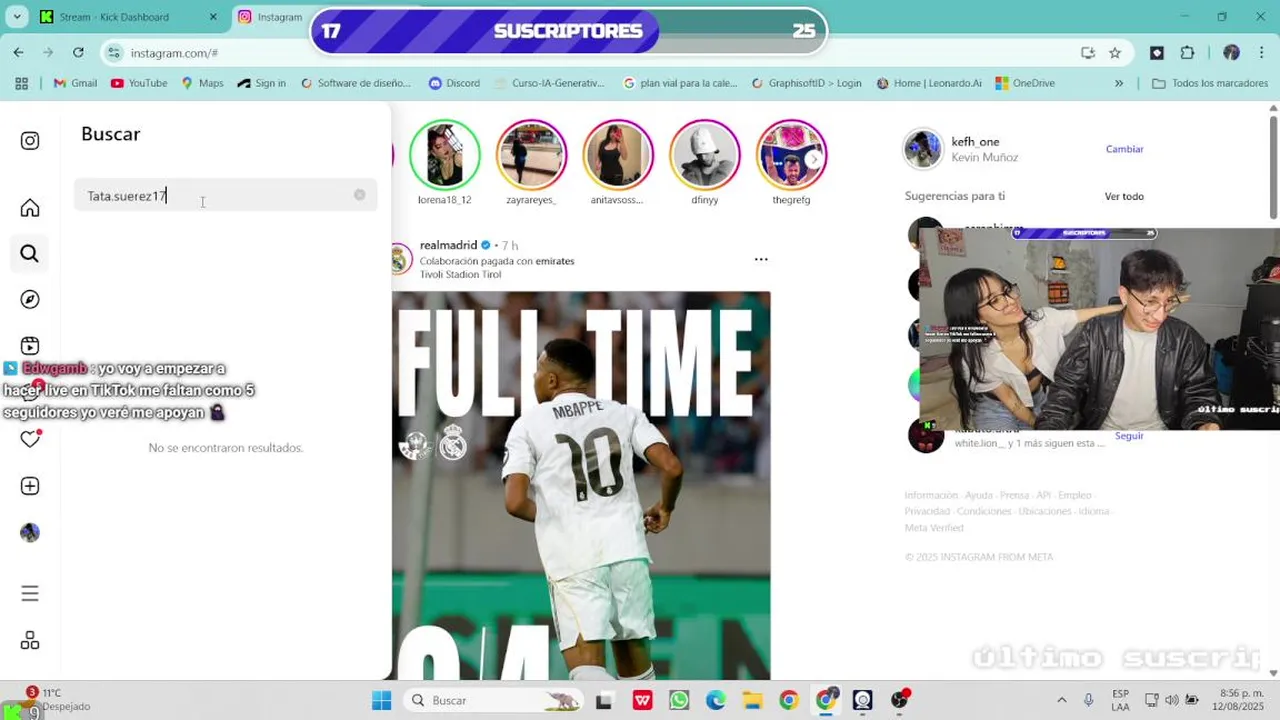The height and width of the screenshot is (720, 1280).
Task: Click taskbar Buscar search box
Action: tap(494, 700)
